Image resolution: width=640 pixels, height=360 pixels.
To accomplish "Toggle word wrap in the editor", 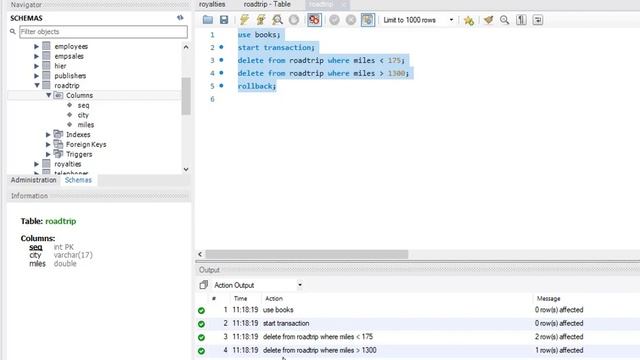I will [538, 20].
